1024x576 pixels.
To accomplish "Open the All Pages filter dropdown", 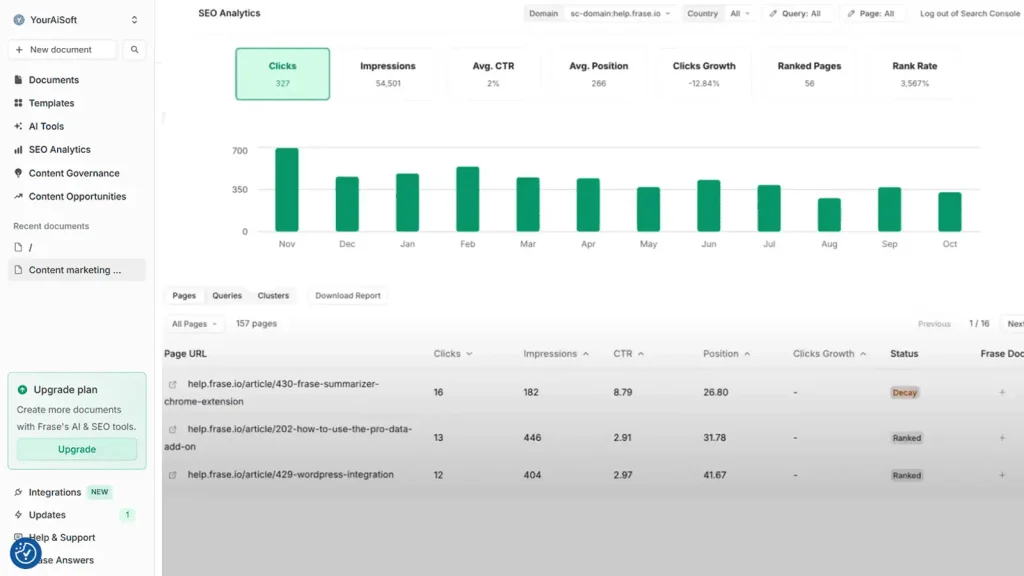I will 194,324.
